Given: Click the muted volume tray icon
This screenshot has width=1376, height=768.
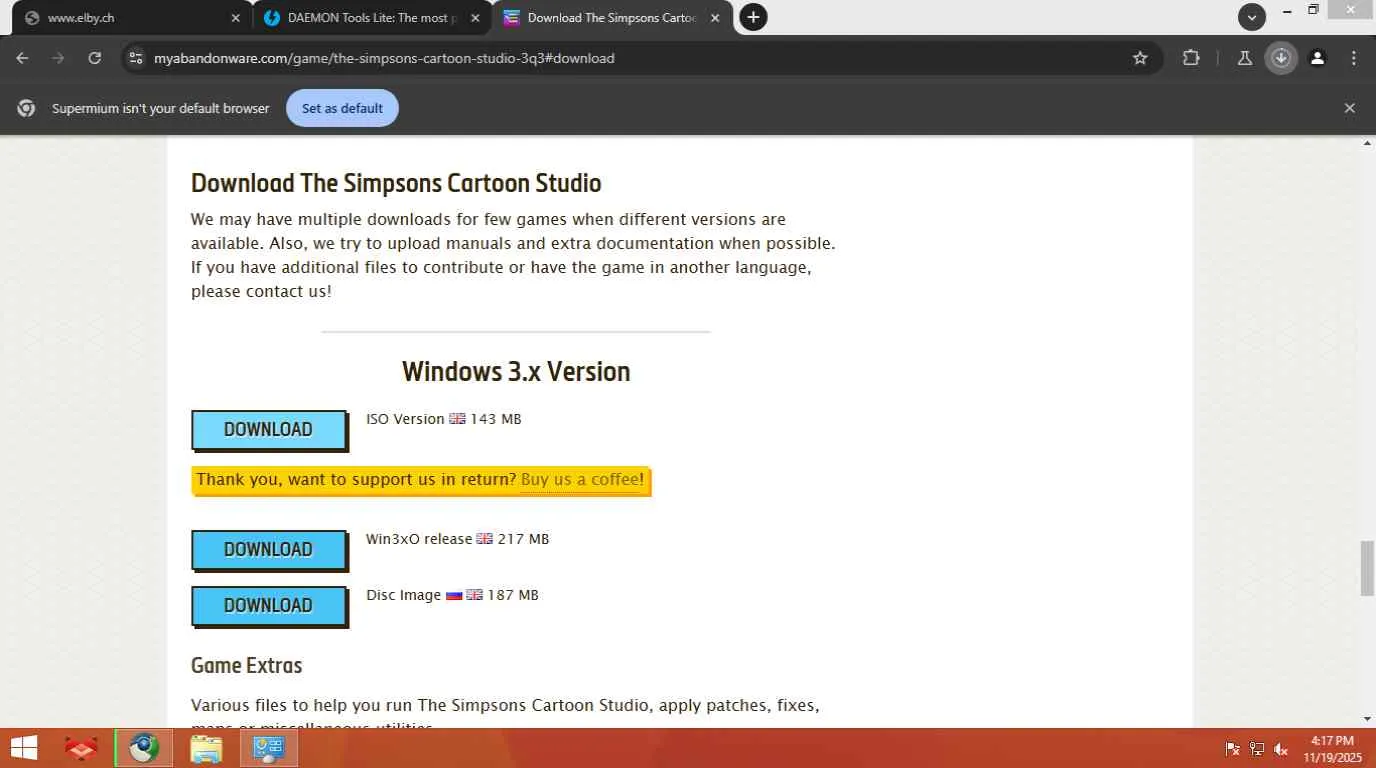Looking at the screenshot, I should pyautogui.click(x=1281, y=749).
